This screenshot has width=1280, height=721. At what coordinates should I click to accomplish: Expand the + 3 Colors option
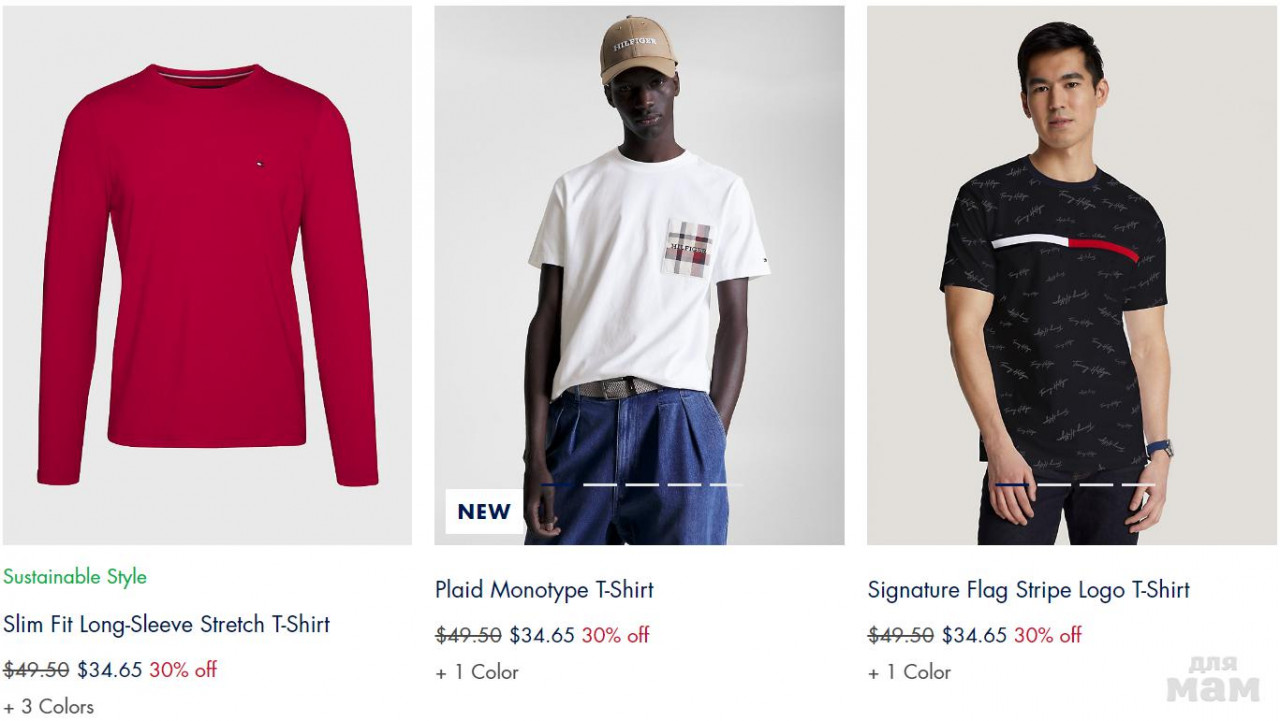[48, 706]
